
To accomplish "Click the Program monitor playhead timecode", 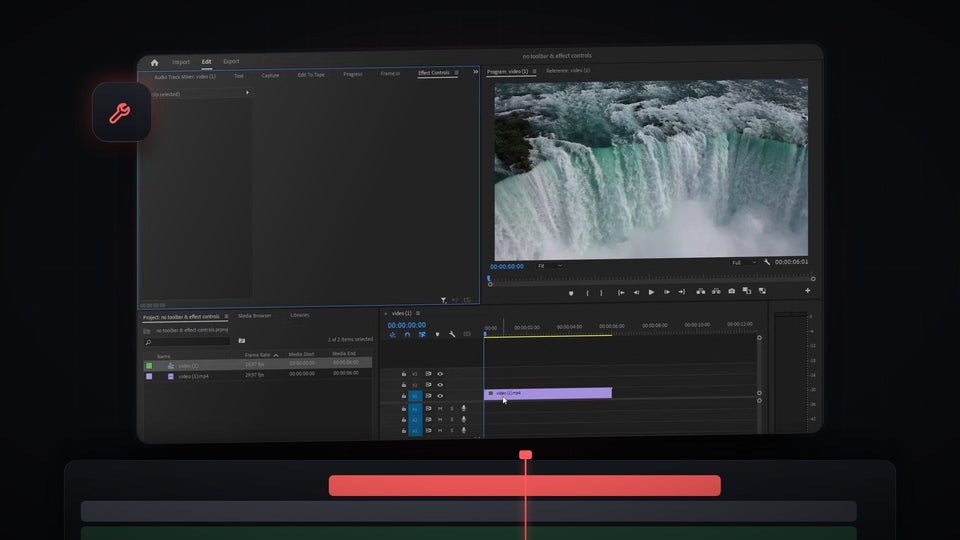I will pyautogui.click(x=506, y=267).
